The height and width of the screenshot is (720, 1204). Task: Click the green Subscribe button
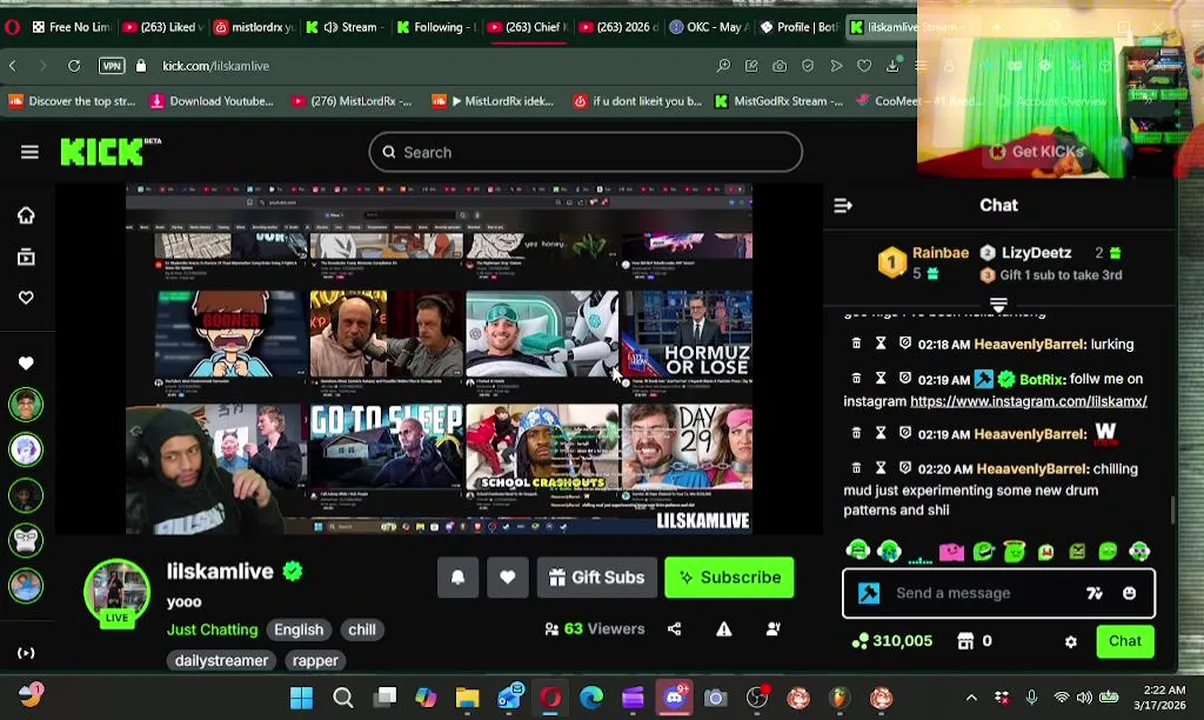(729, 577)
